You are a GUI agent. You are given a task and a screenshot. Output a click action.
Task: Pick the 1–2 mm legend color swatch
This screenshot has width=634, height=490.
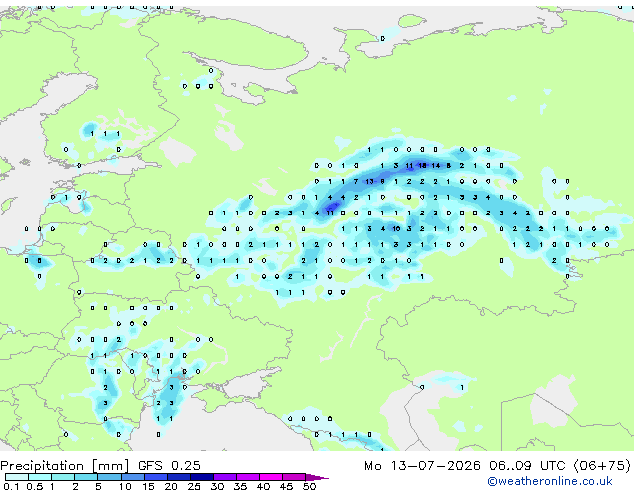click(63, 477)
